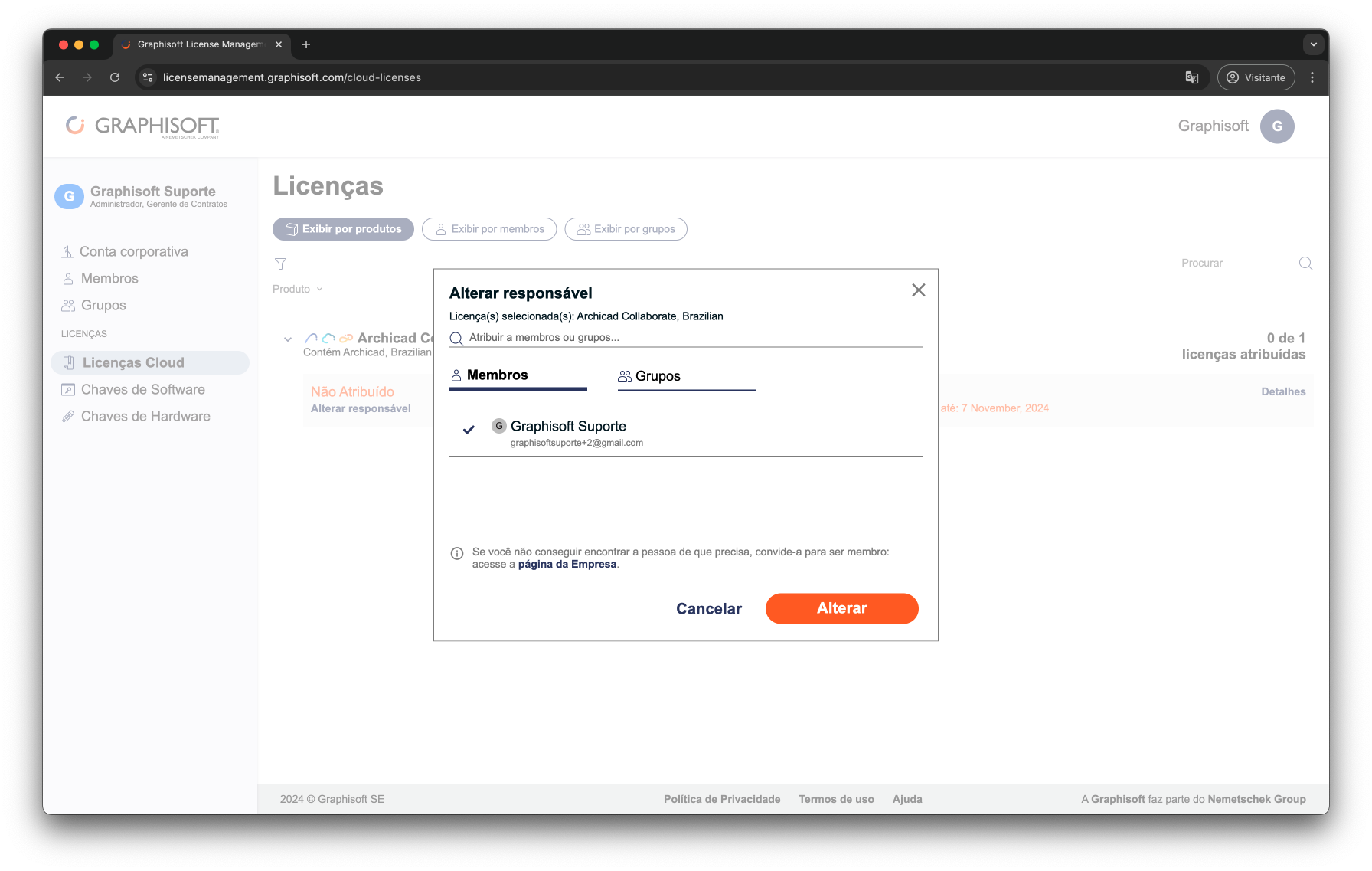The width and height of the screenshot is (1372, 871).
Task: Select Exibir por produtos view
Action: click(x=343, y=229)
